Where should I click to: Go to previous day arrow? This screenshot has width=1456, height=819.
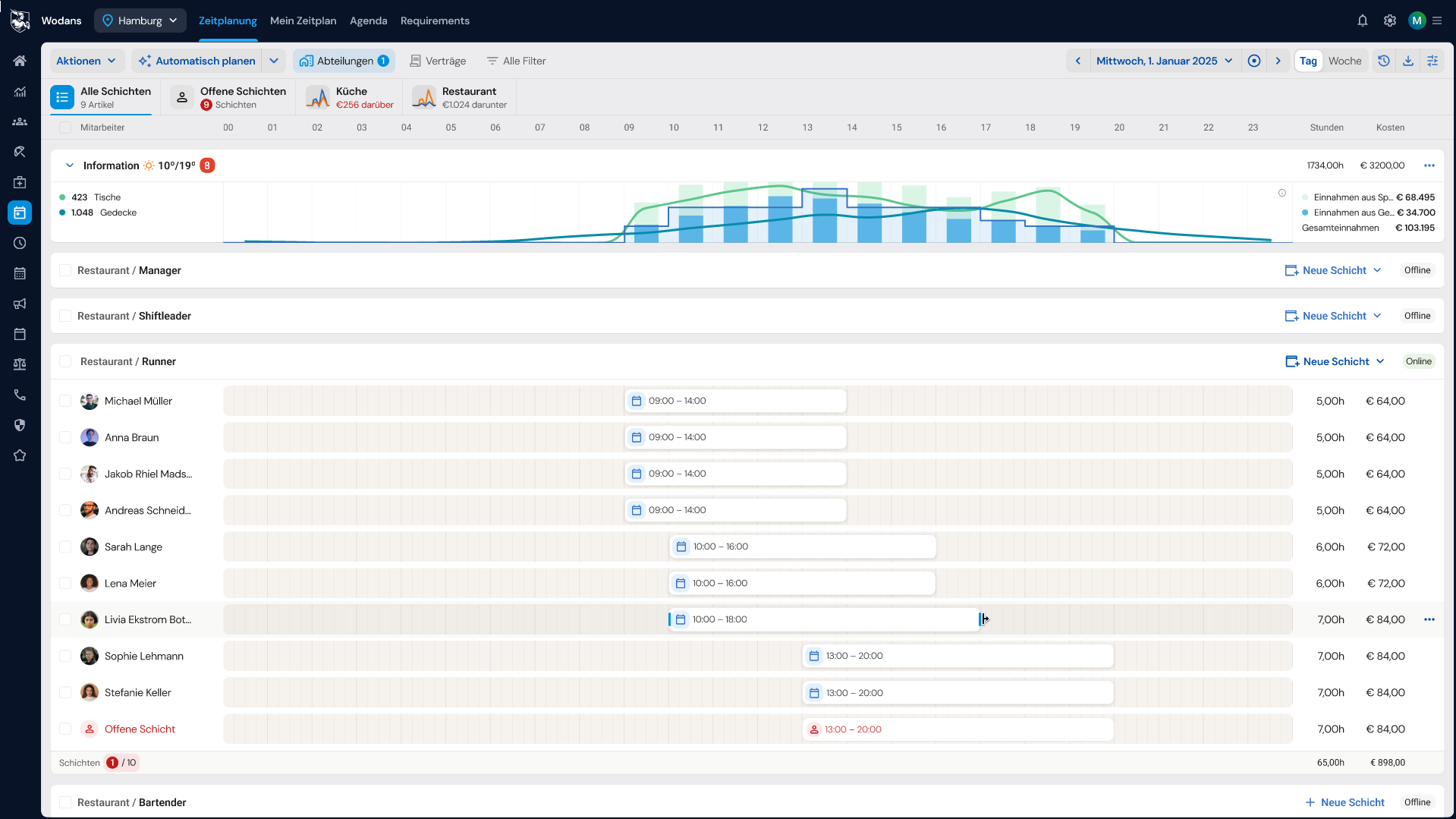(x=1078, y=61)
